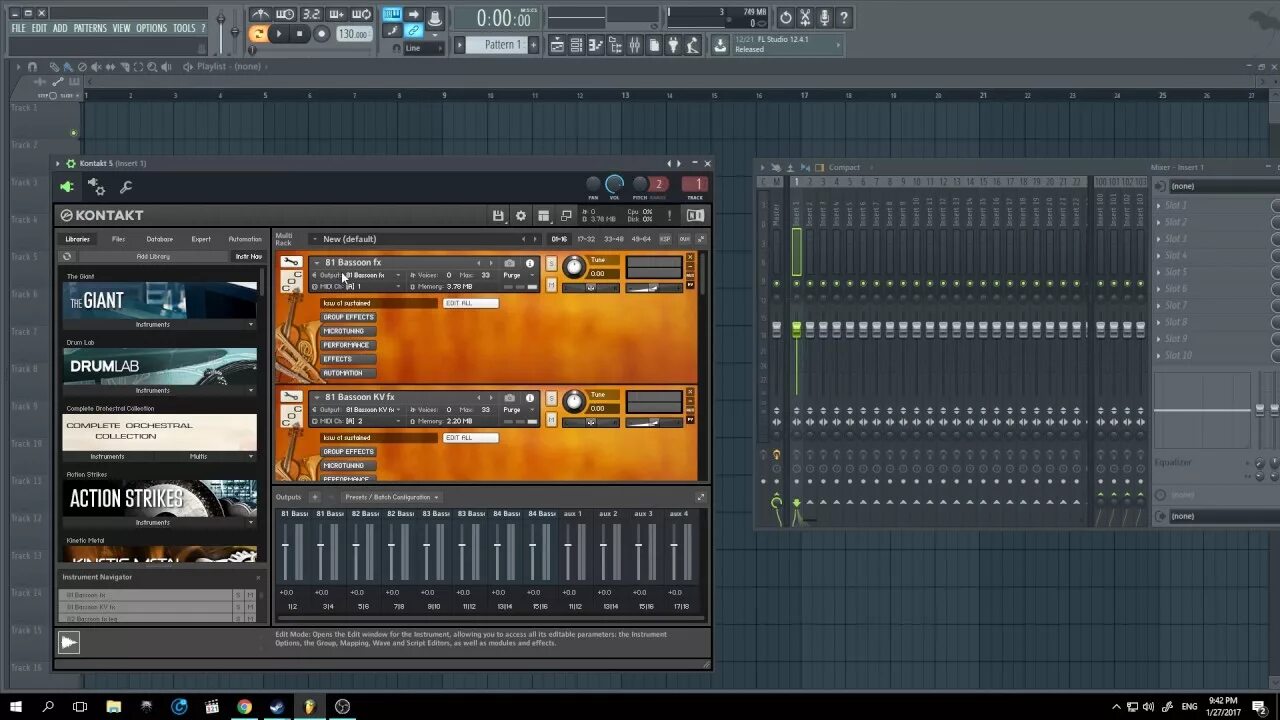Minimize Kontakt view icon
Screen dimensions: 1280x720
[x=566, y=216]
